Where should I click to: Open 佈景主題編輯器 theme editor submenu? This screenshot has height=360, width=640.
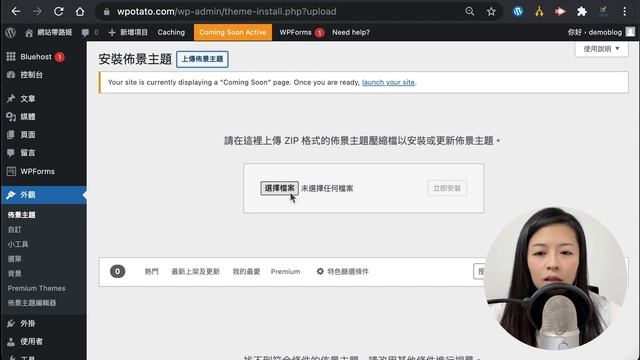(32, 303)
